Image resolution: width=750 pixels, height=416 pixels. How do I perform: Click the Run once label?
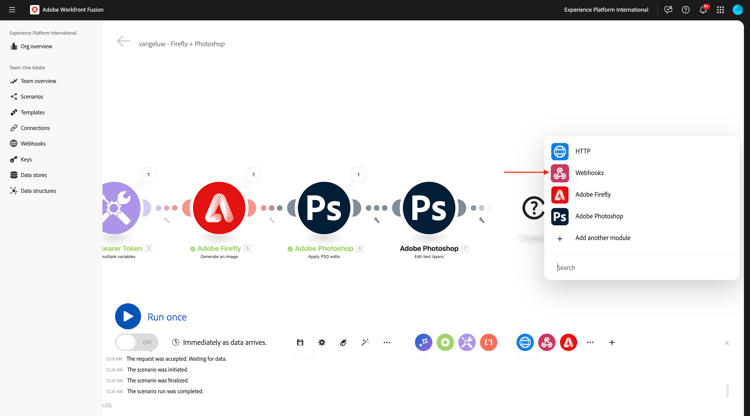pyautogui.click(x=167, y=317)
